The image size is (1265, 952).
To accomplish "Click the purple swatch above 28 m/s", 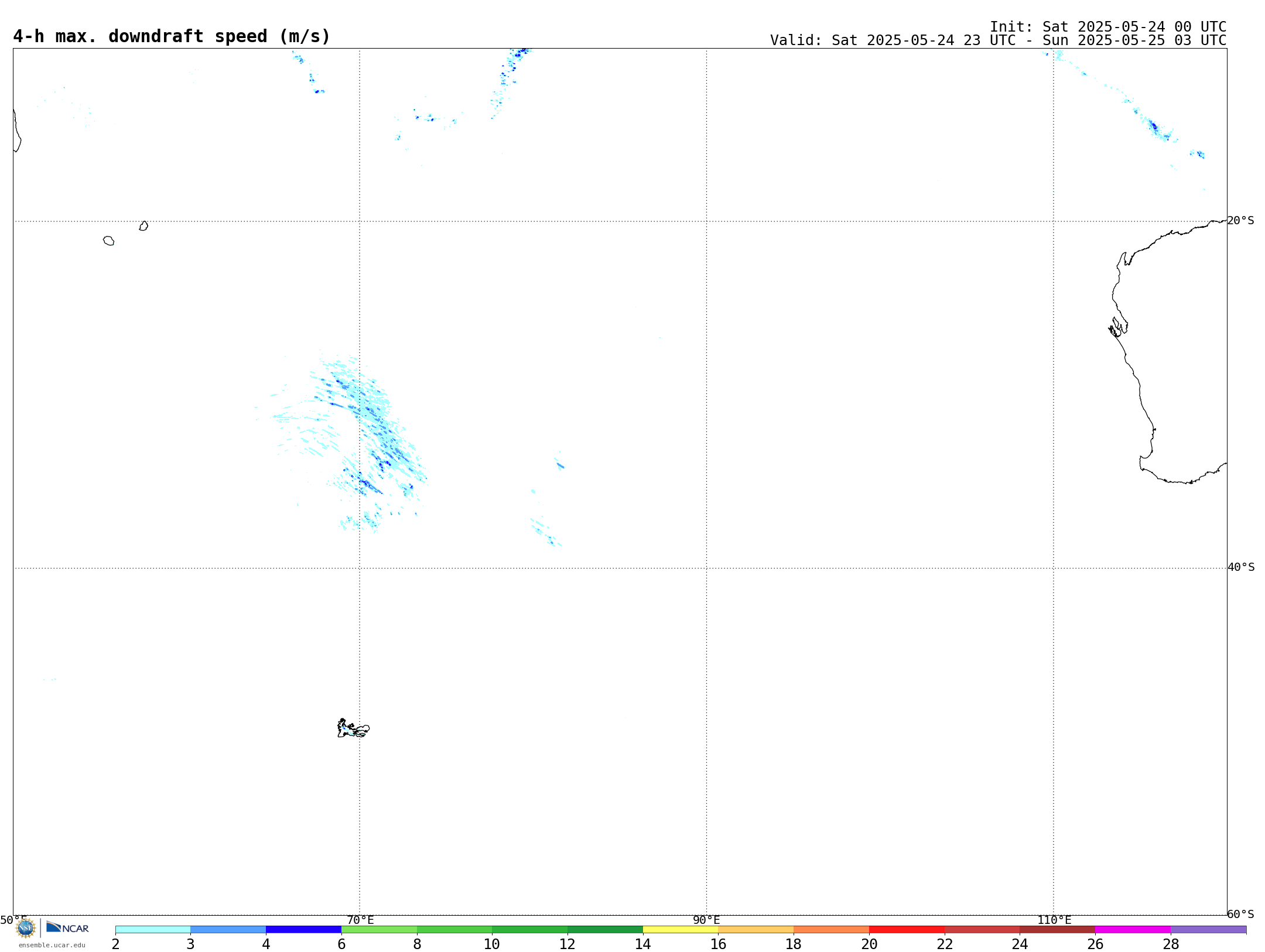I will [x=1208, y=930].
